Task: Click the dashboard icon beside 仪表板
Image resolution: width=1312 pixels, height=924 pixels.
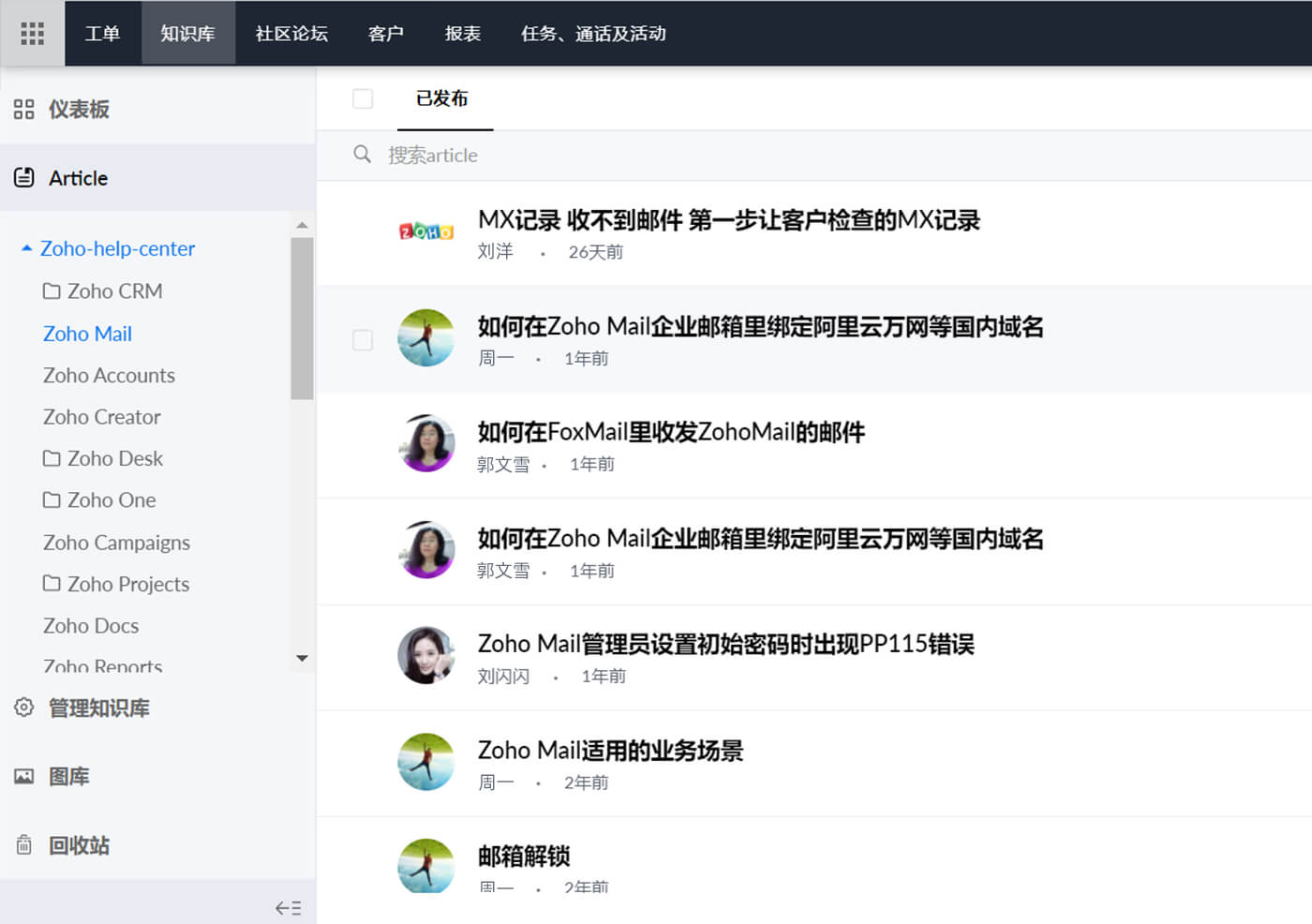Action: point(24,110)
